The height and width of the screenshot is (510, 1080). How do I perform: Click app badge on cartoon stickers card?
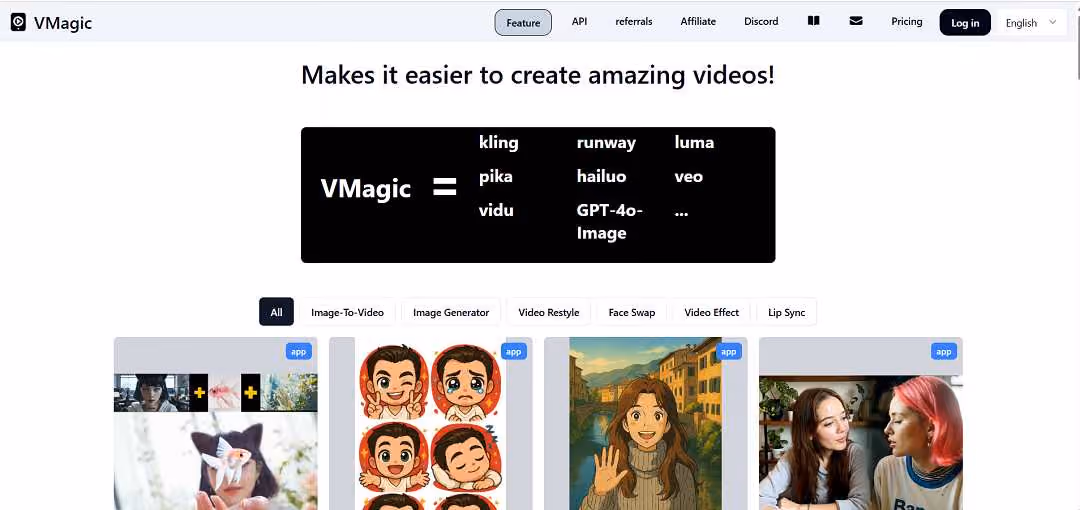point(513,351)
